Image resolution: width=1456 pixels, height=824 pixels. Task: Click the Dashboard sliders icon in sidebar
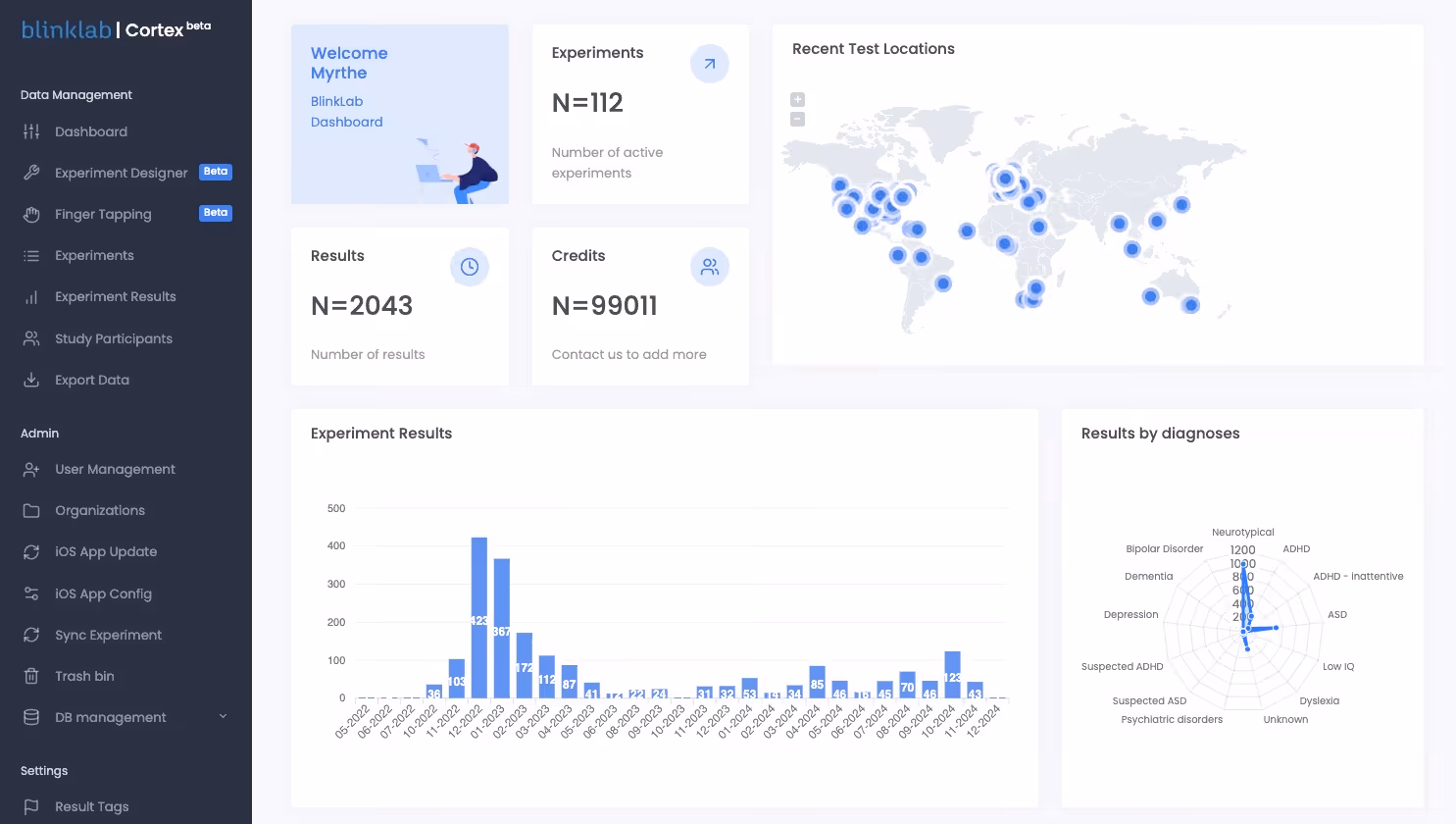coord(31,131)
